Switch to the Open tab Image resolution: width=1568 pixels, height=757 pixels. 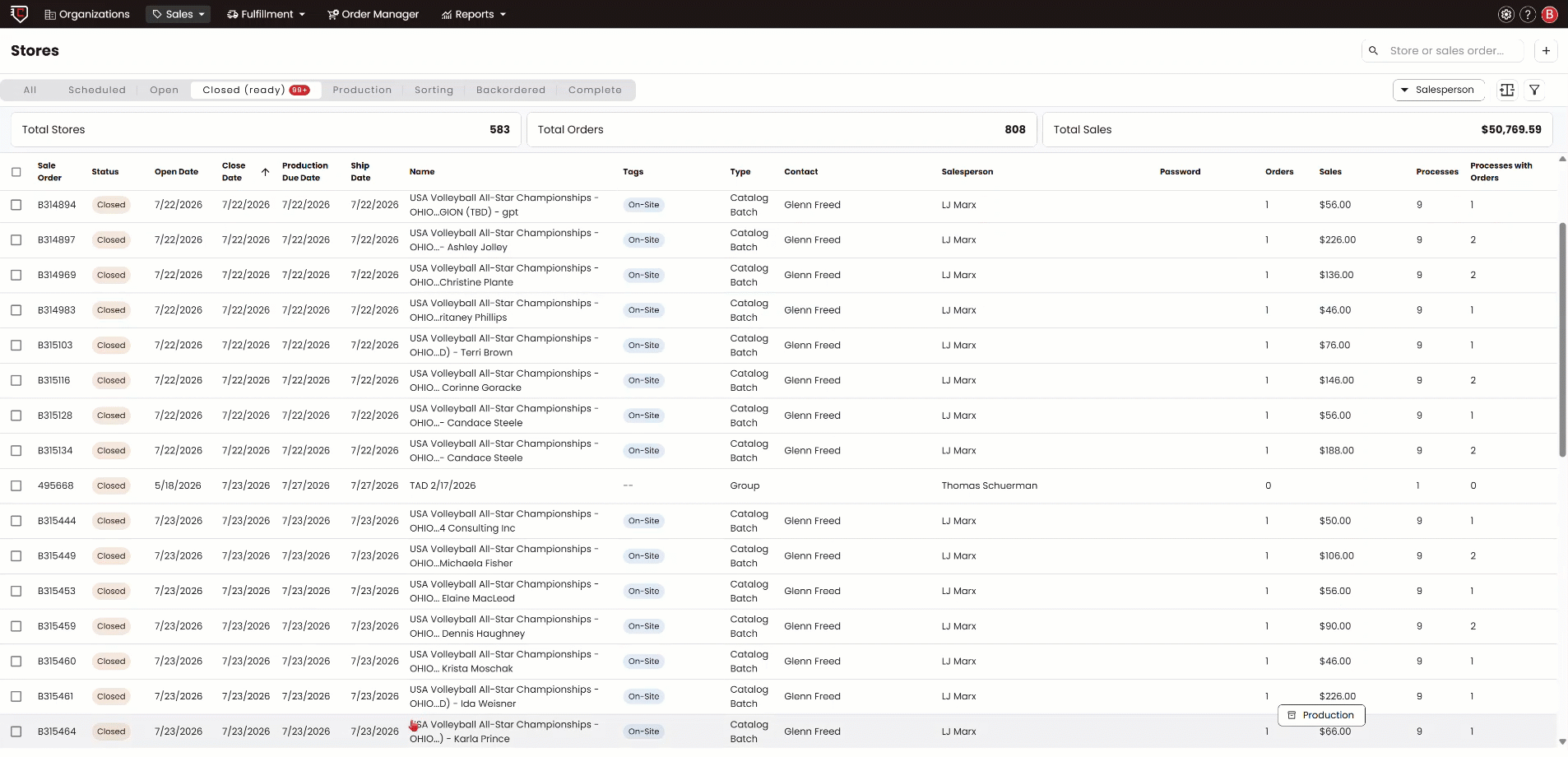(164, 90)
